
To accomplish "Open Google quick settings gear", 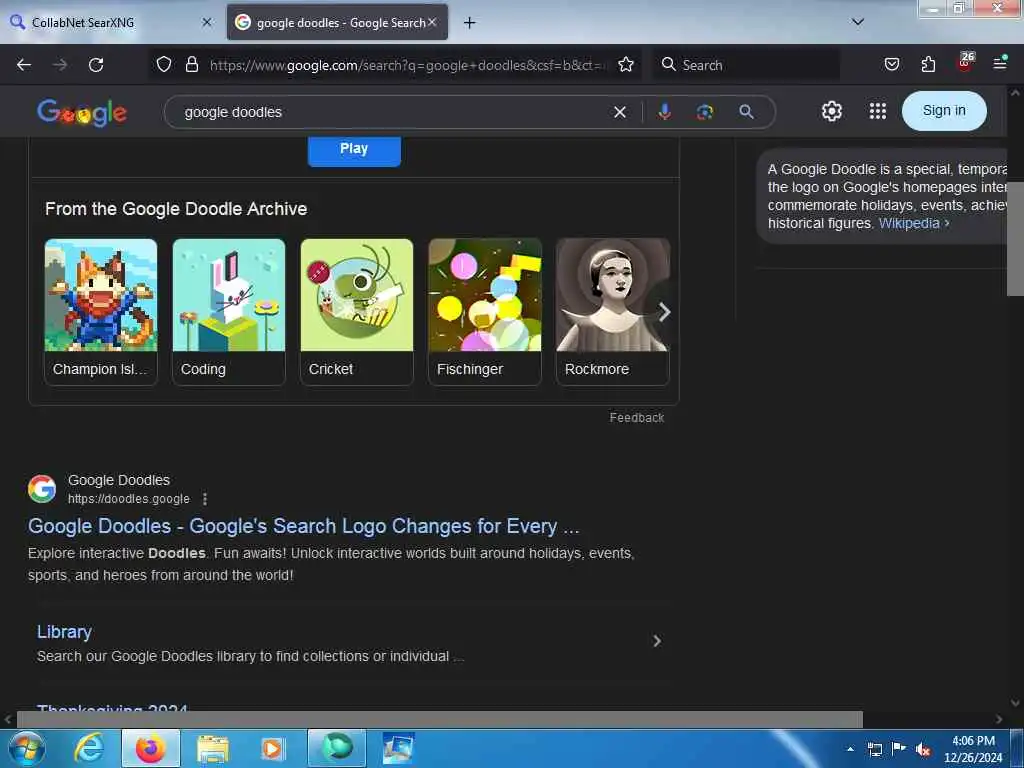I will 831,112.
